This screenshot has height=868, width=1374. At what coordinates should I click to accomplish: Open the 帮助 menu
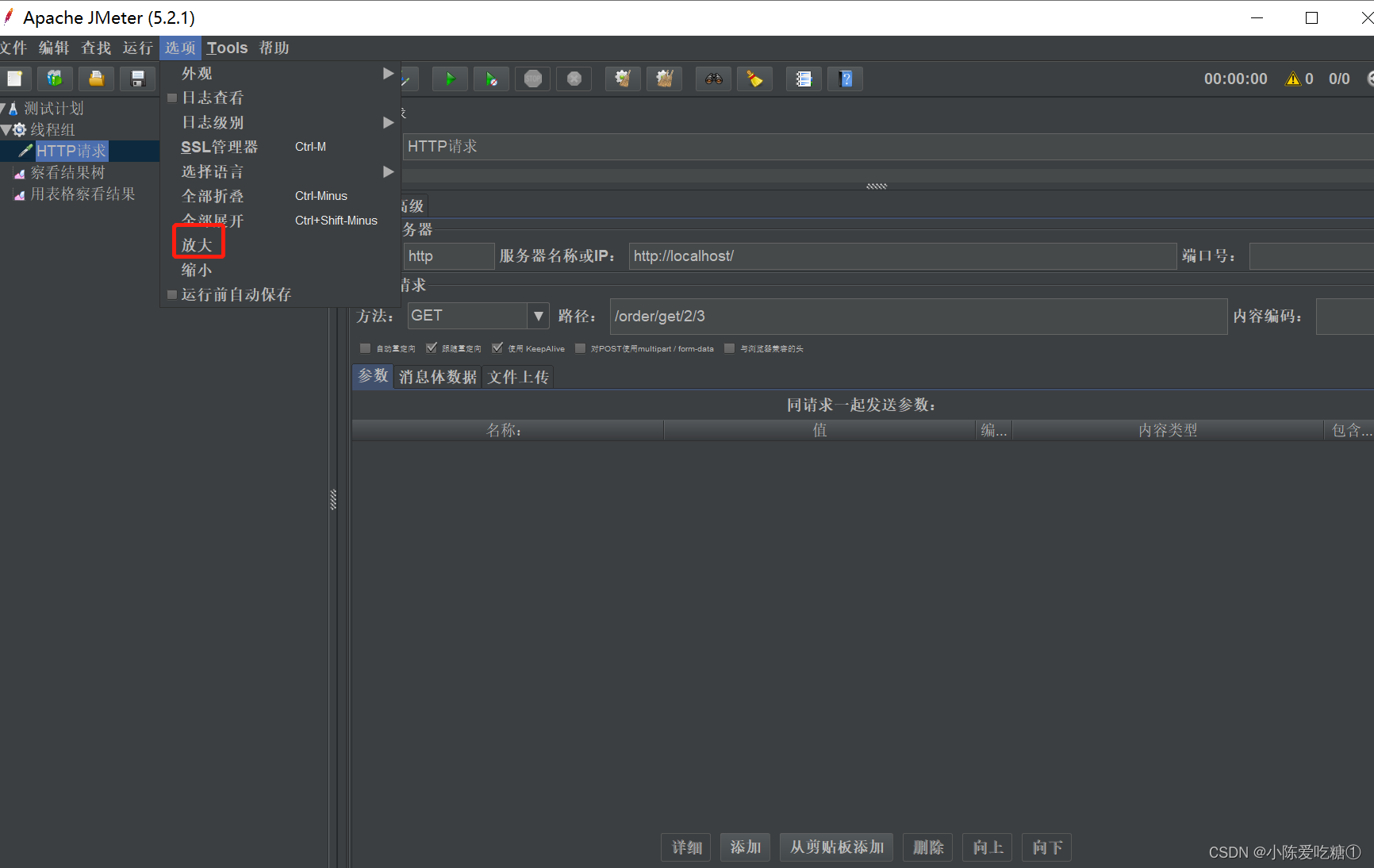click(x=274, y=48)
